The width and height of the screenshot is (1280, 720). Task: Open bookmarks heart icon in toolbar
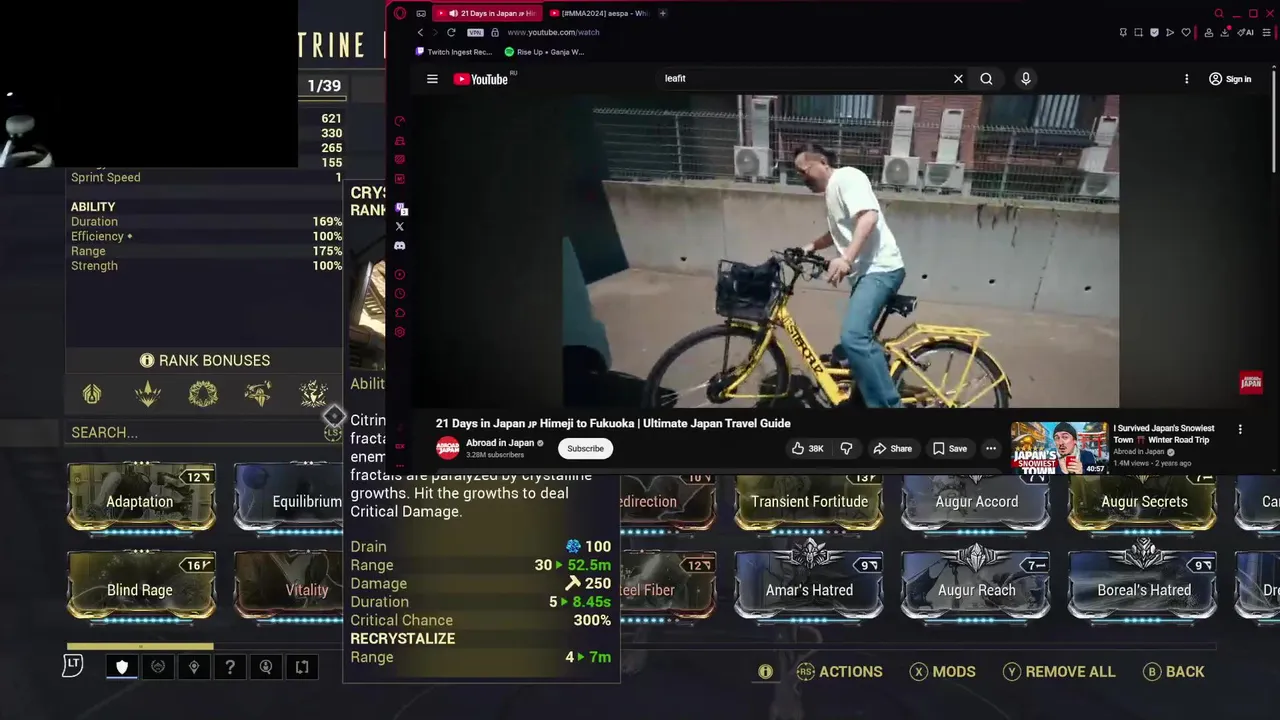[x=1186, y=32]
